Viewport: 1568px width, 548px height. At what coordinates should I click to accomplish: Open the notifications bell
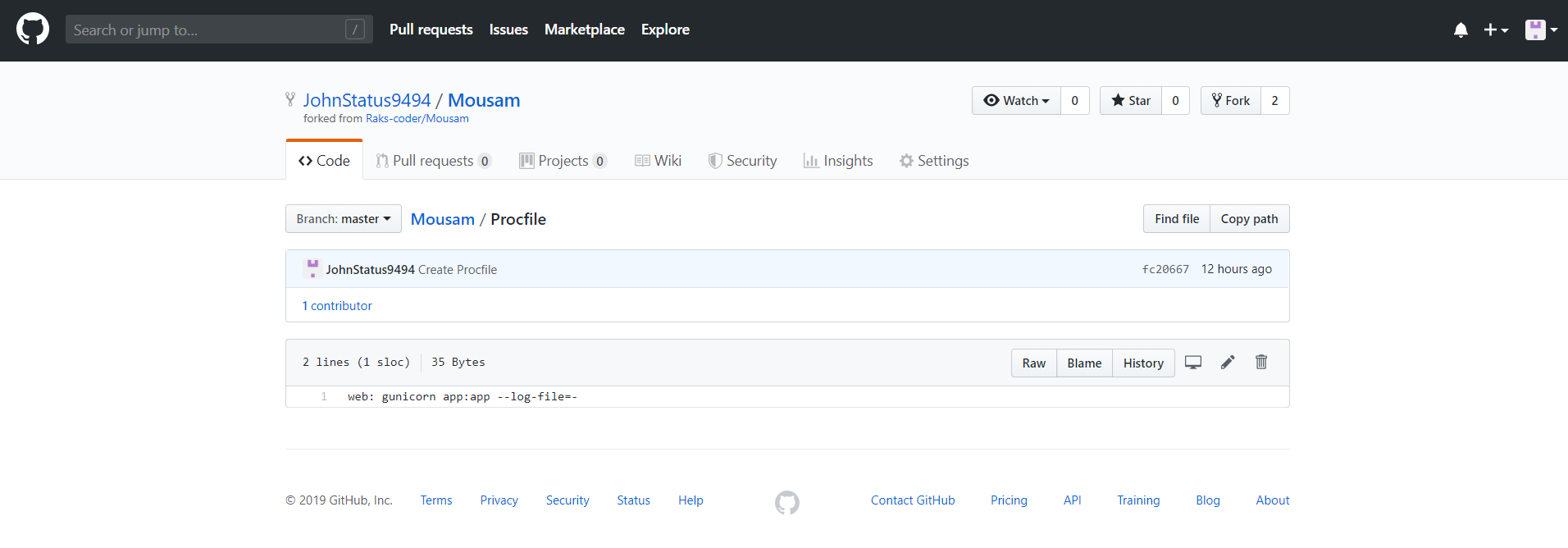(x=1461, y=30)
